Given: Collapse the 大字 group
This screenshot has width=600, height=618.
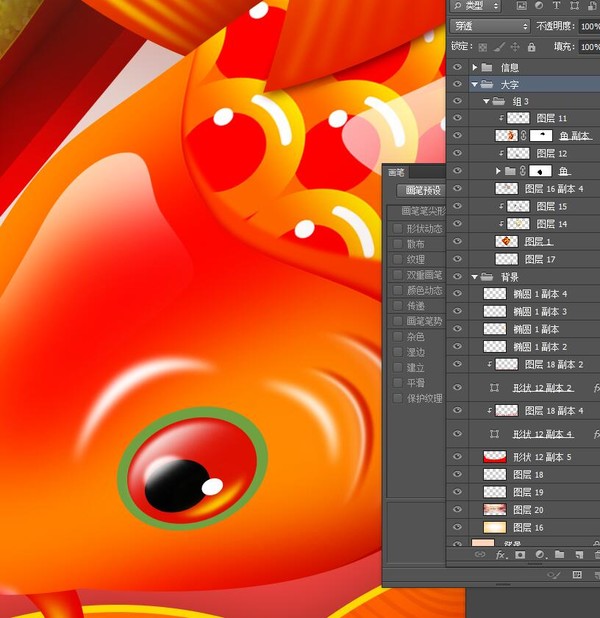Looking at the screenshot, I should [x=475, y=84].
